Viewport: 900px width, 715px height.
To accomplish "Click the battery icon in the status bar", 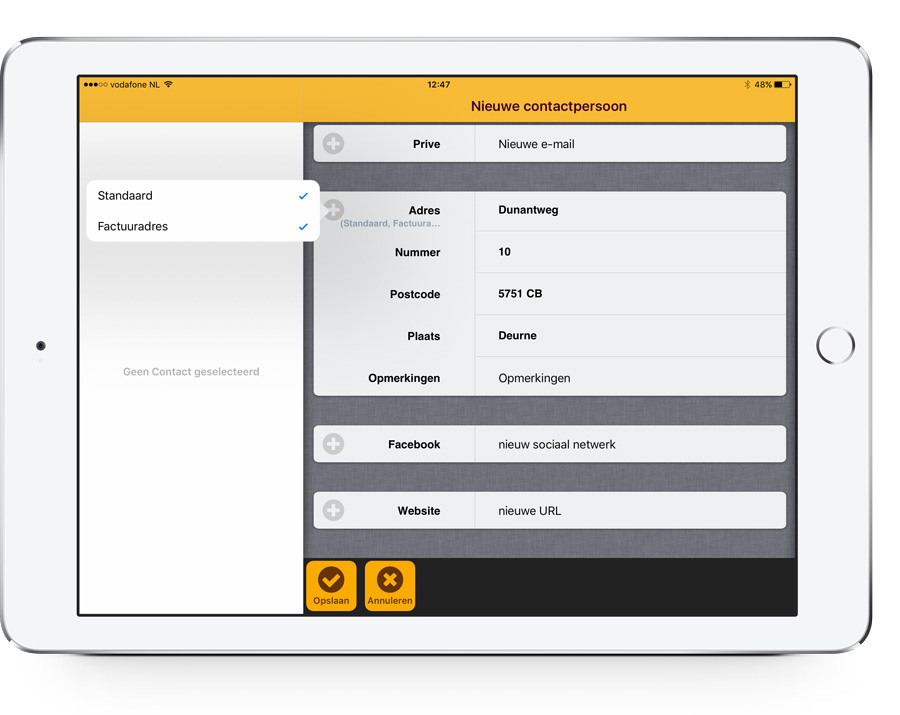I will click(x=784, y=85).
